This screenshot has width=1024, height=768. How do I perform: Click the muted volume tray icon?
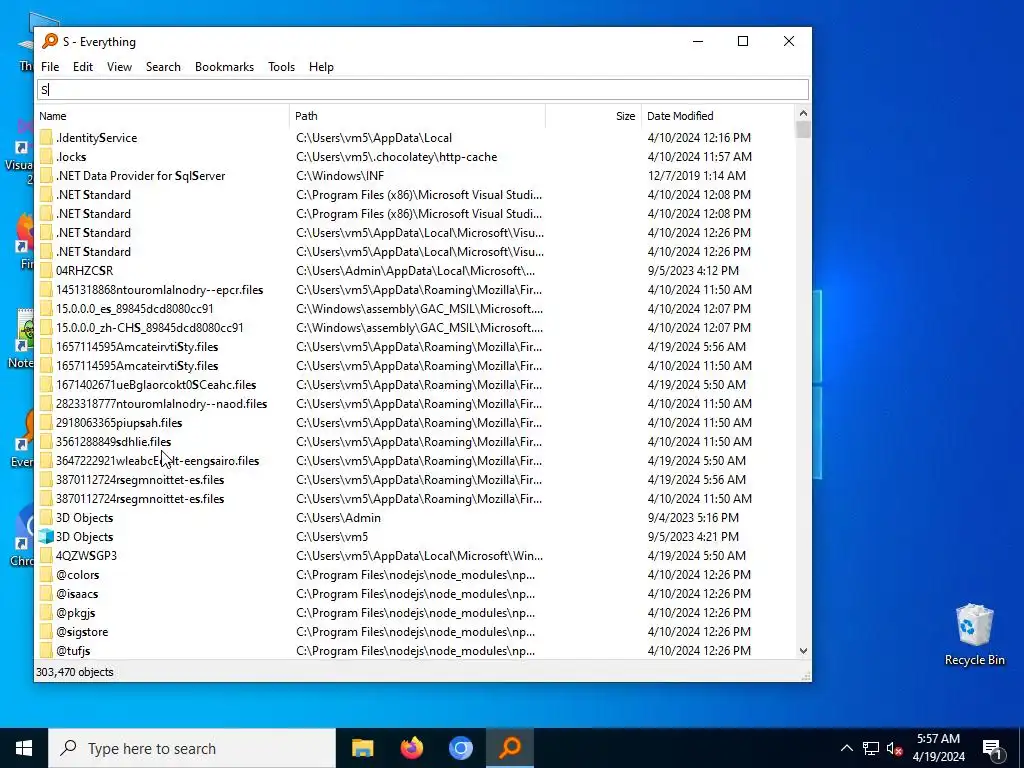tap(894, 748)
